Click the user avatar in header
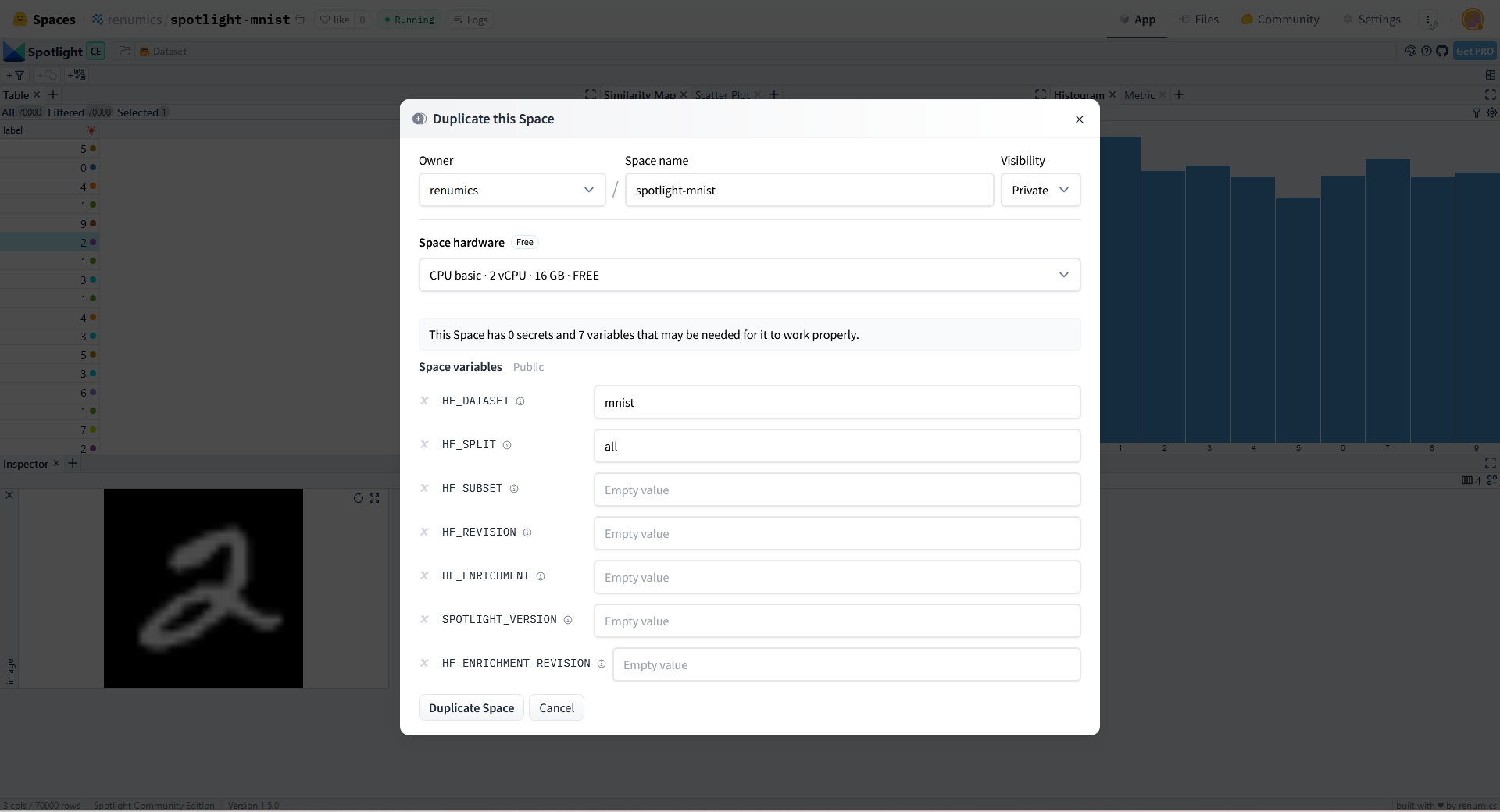This screenshot has width=1500, height=812. (1473, 20)
